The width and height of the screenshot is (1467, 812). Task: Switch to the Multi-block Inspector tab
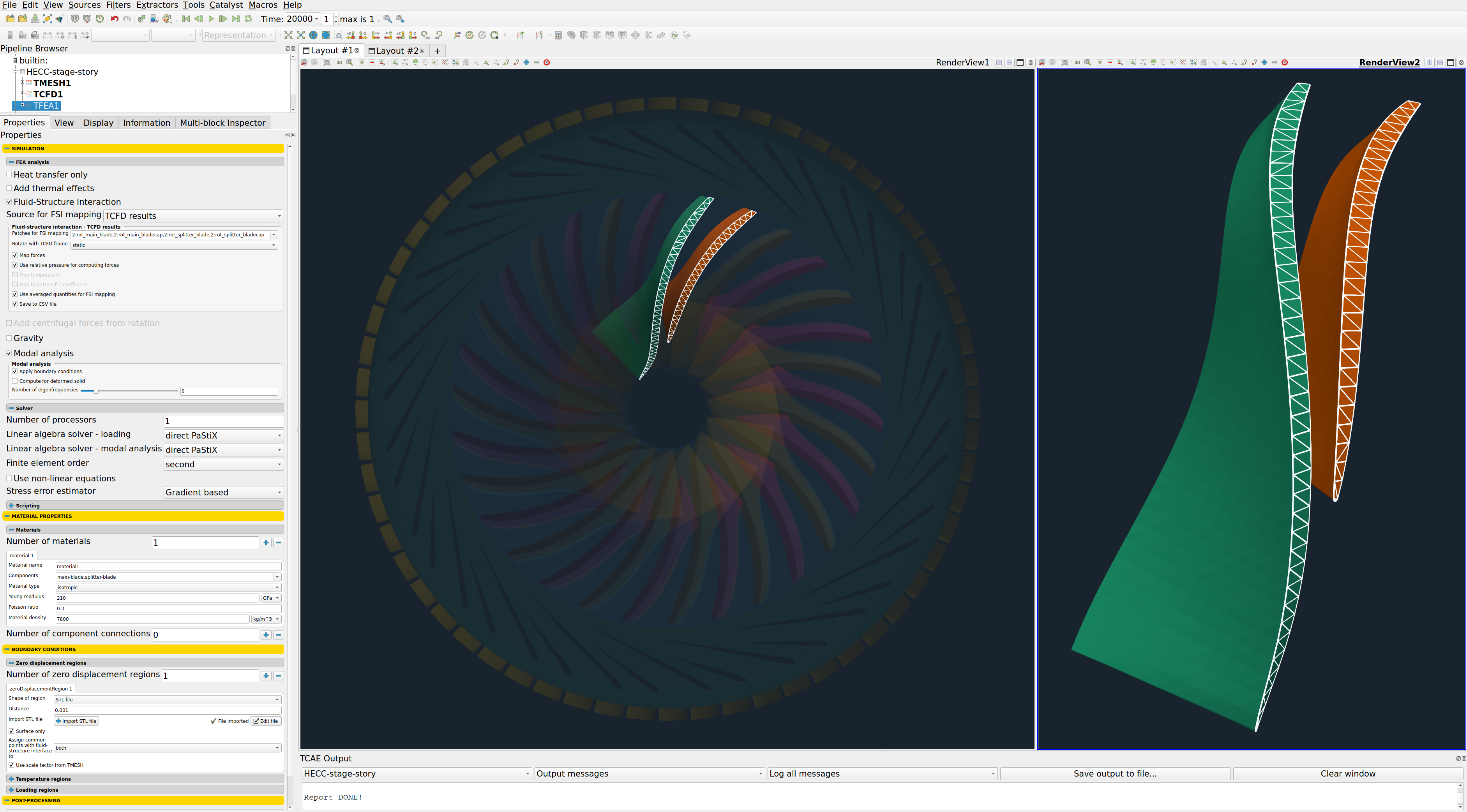click(222, 123)
